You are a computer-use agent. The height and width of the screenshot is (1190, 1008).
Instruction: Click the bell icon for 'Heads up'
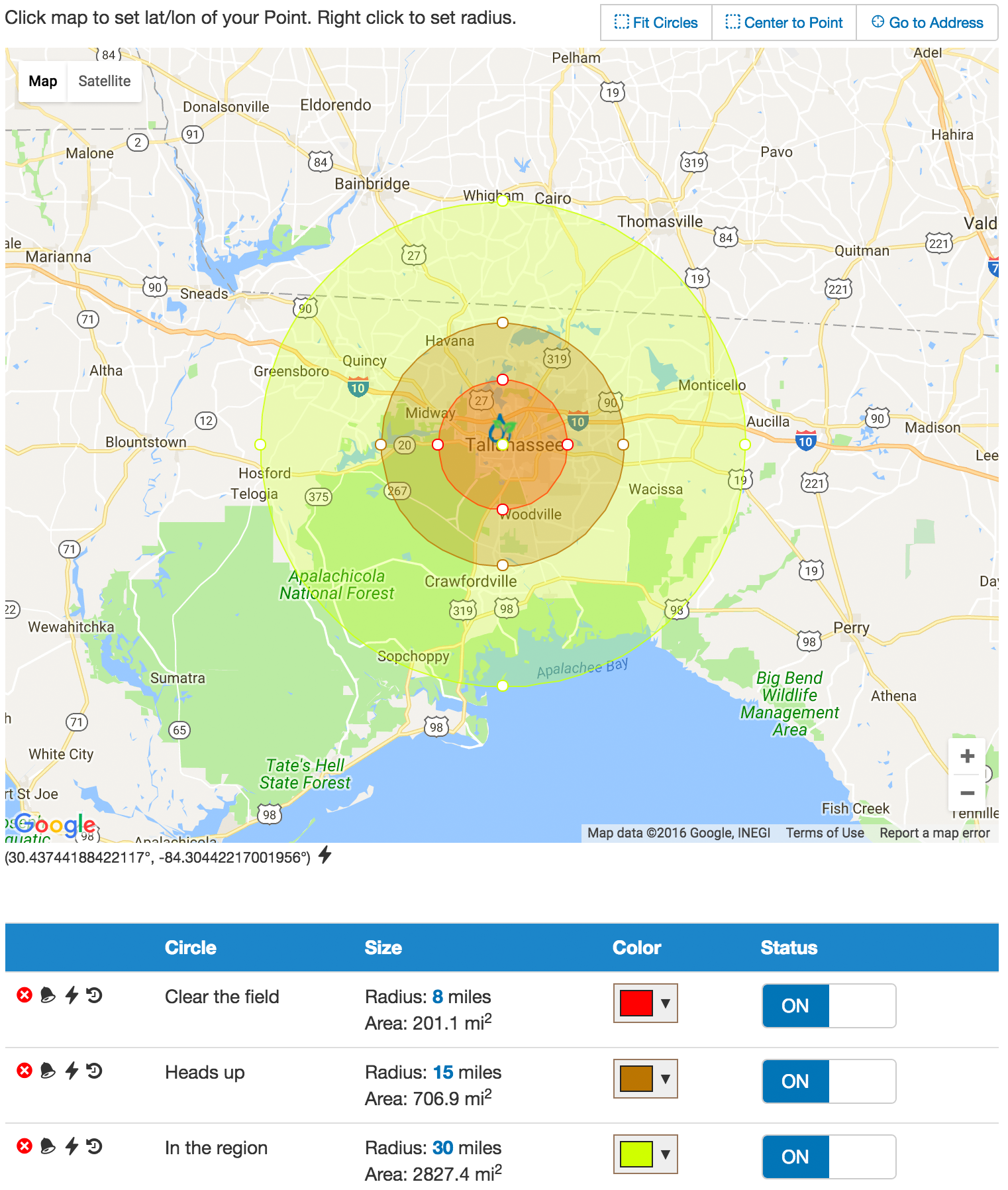(48, 1070)
